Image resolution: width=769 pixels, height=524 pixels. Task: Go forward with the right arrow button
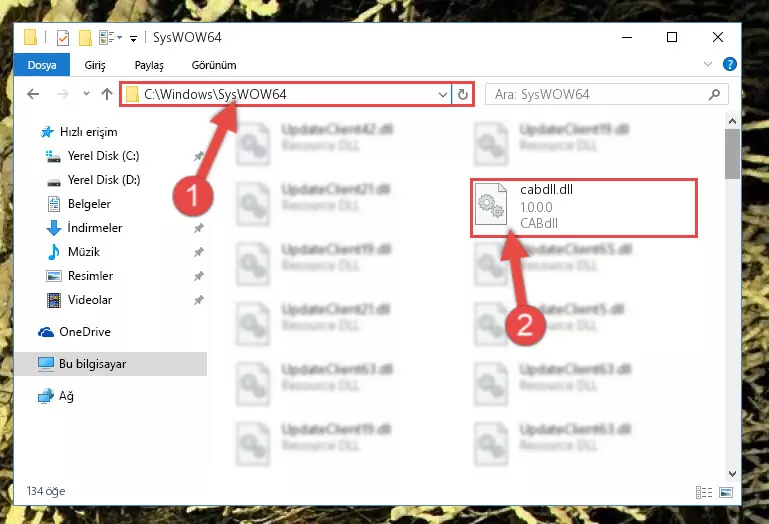(x=62, y=94)
